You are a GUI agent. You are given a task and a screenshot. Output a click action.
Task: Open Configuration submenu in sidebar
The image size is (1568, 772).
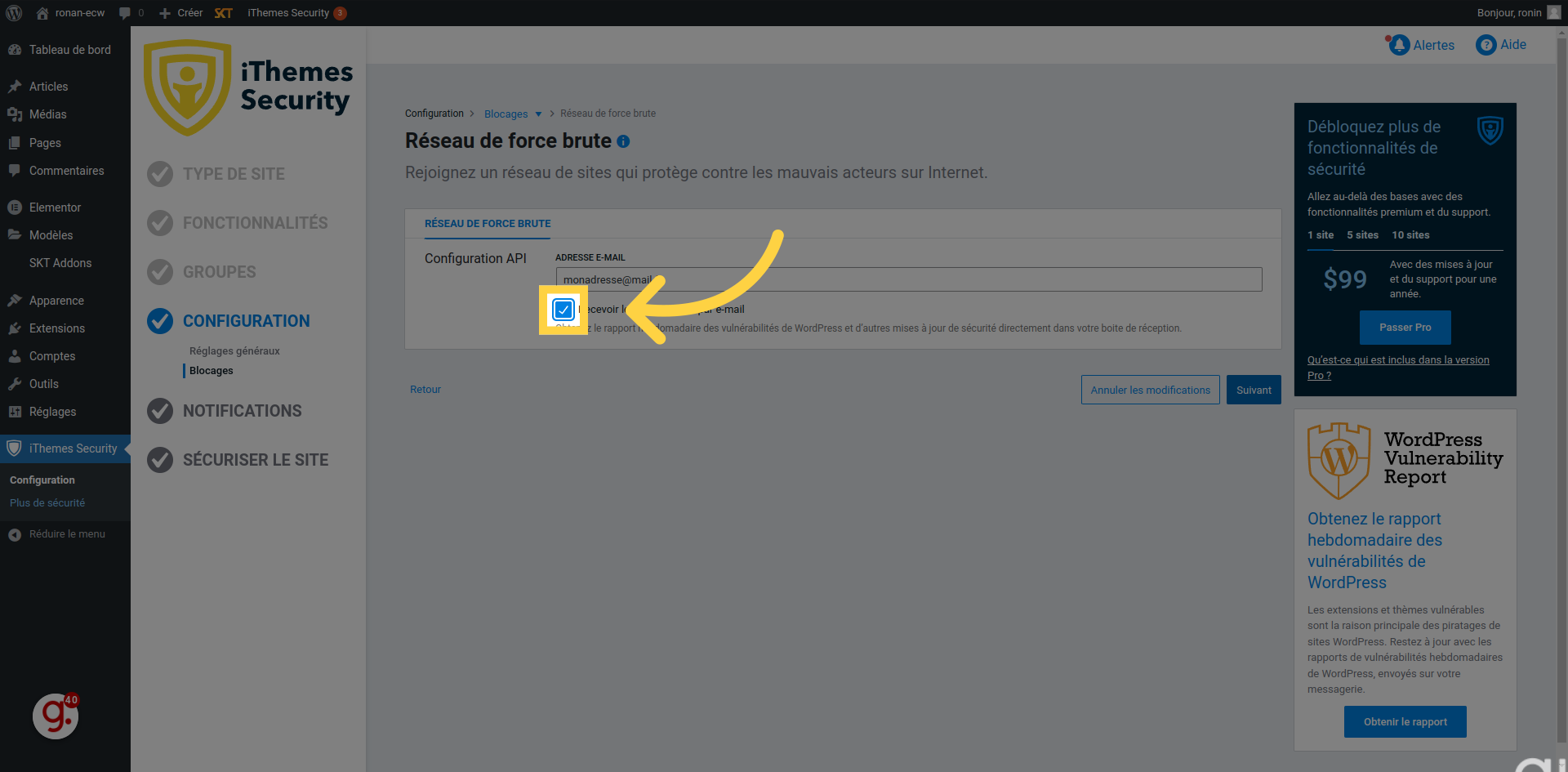pos(42,480)
